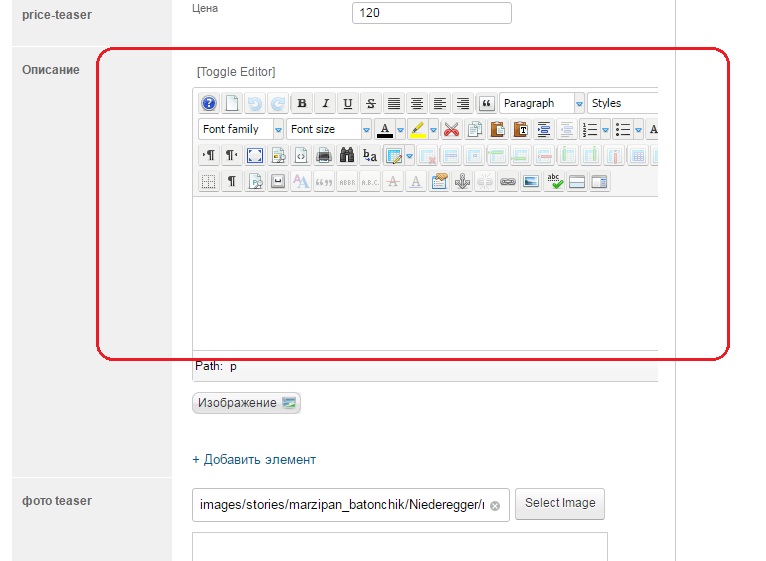Viewport: 766px width, 561px height.
Task: Click the Help icon in editor toolbar
Action: pyautogui.click(x=209, y=103)
